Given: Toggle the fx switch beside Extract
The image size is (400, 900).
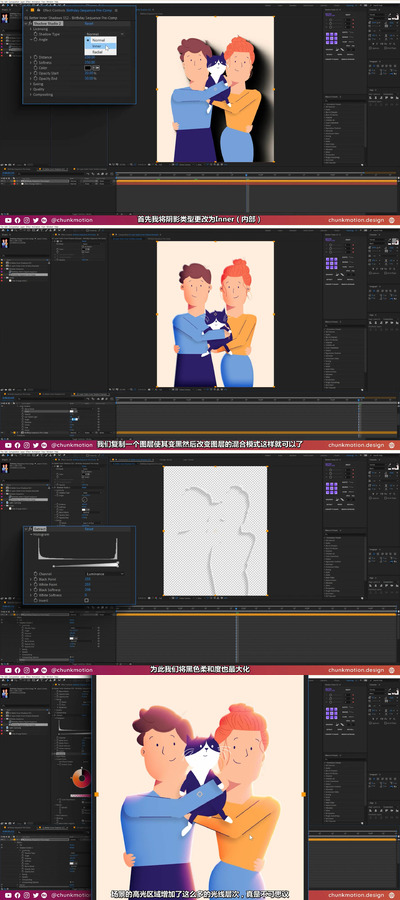Looking at the screenshot, I should (30, 529).
